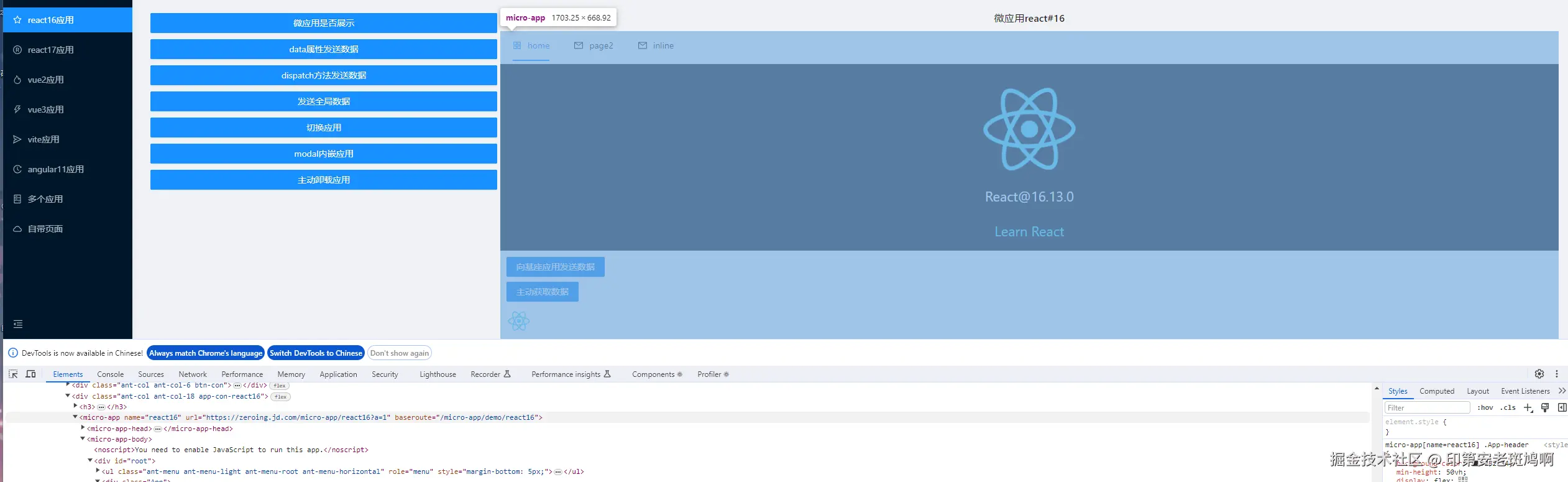Click the 主动获取数据 button
Viewport: 1568px width, 482px height.
(x=543, y=292)
